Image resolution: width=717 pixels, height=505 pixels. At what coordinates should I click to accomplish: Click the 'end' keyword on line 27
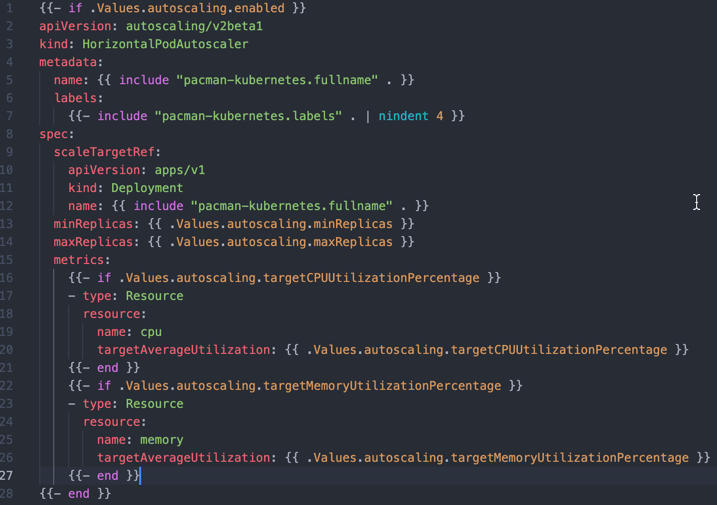(x=107, y=476)
